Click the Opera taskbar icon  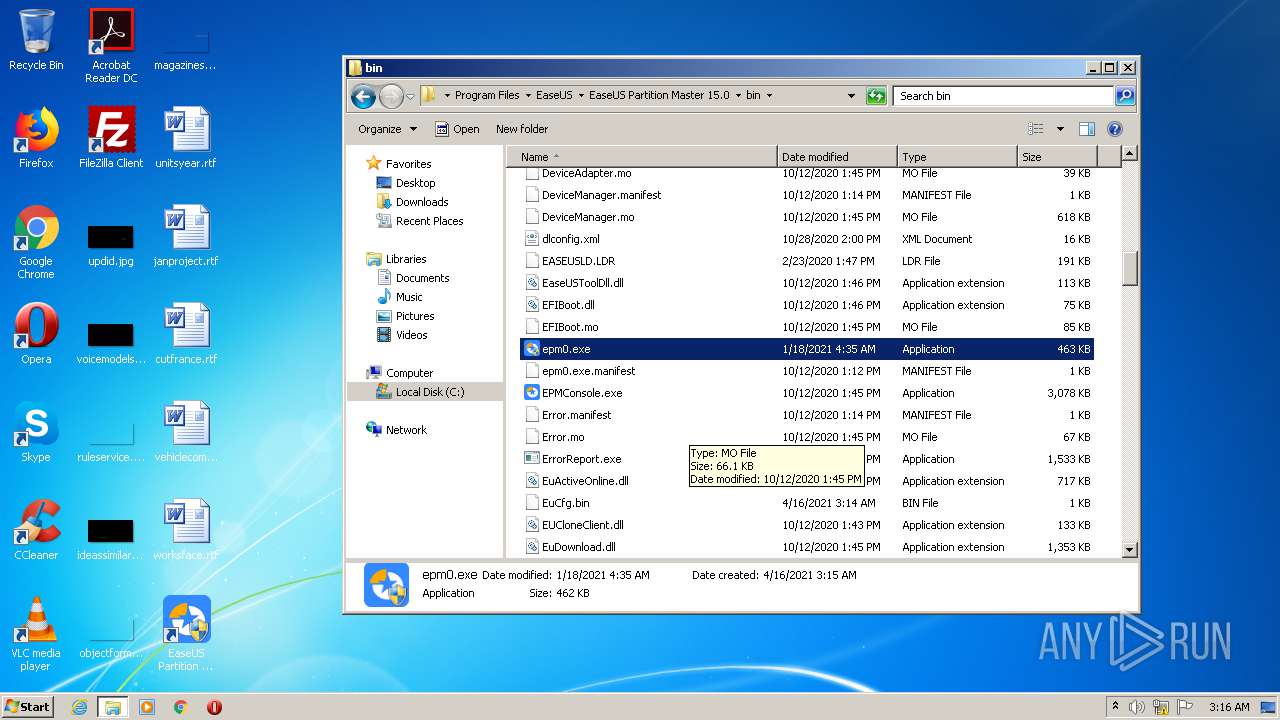click(x=214, y=707)
